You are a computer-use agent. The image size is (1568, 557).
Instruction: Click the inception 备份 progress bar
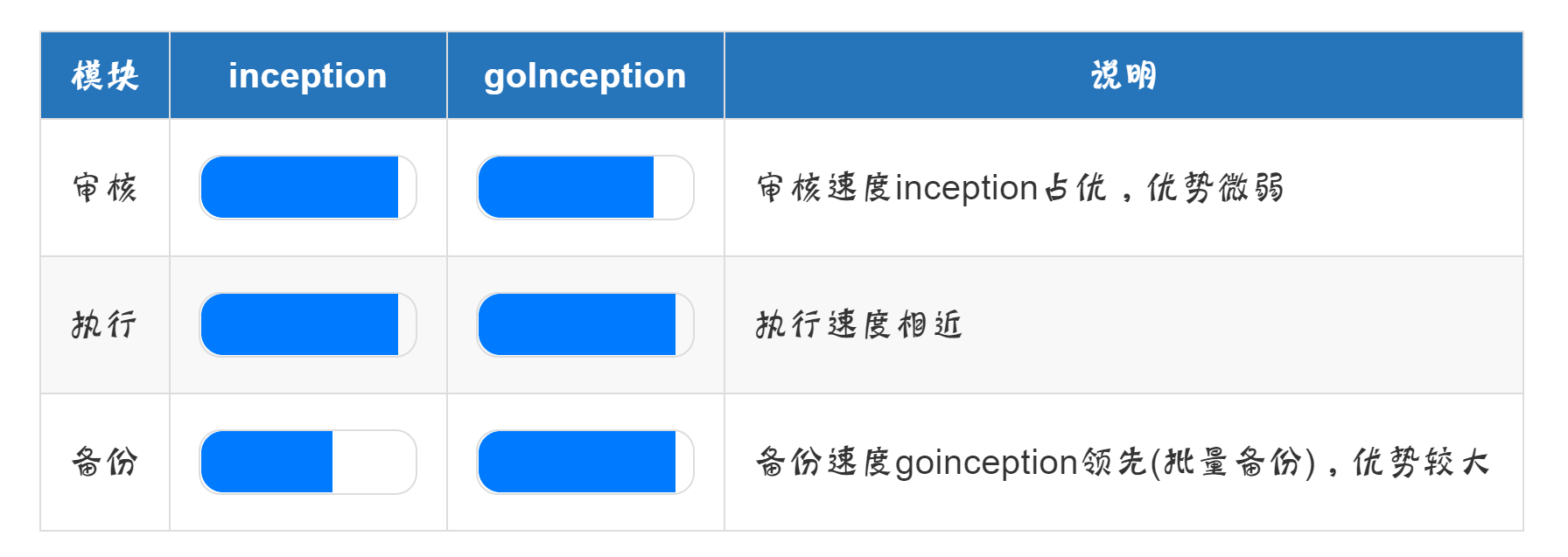point(308,462)
